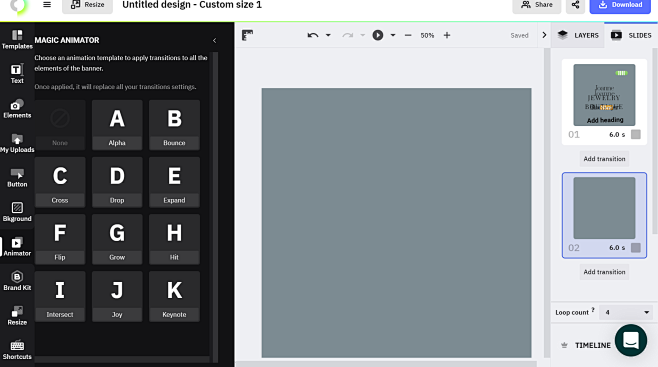Click the canvas horizontal scrollbar
The image size is (658, 367).
[386, 364]
